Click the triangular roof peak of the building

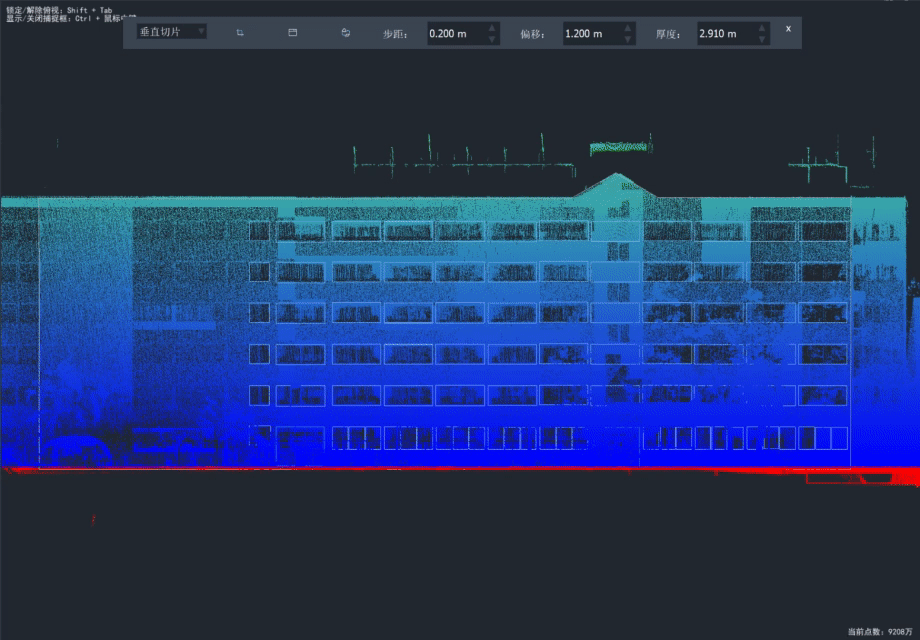click(615, 181)
